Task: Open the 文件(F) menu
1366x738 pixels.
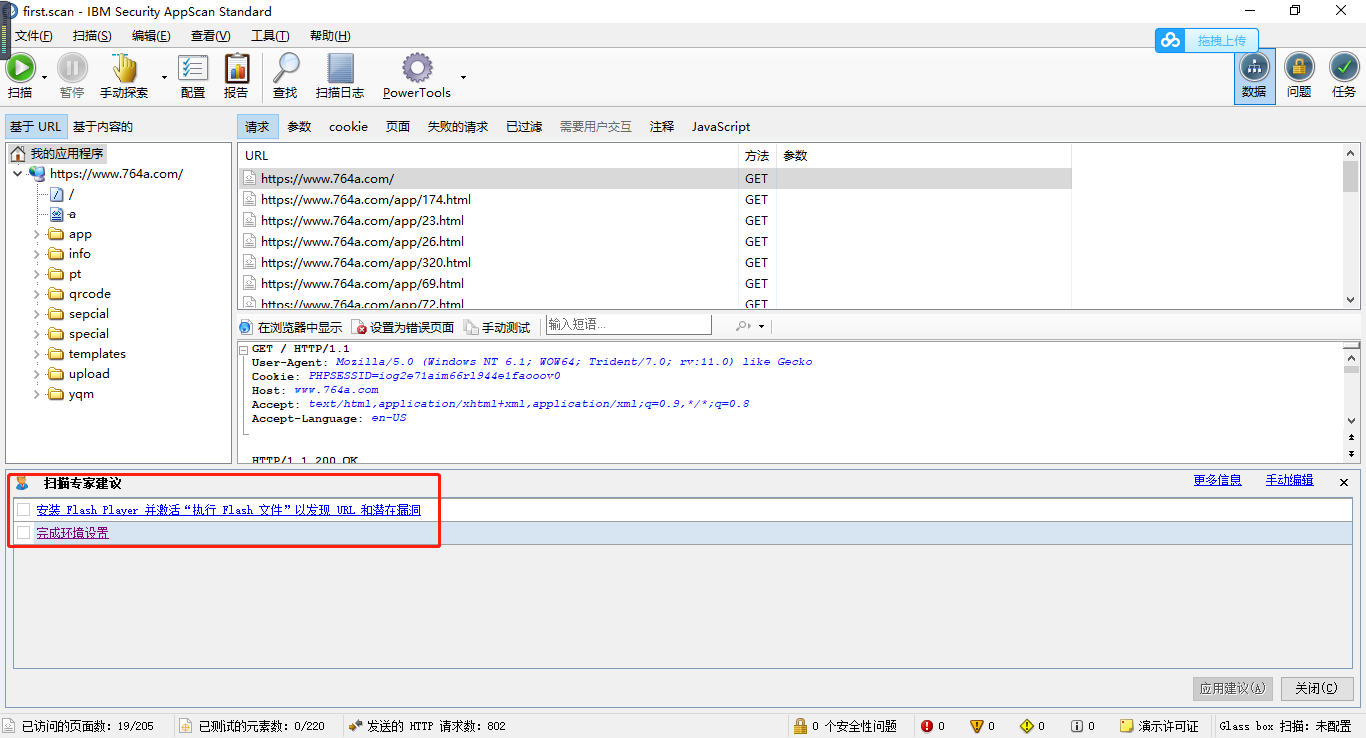Action: [33, 35]
